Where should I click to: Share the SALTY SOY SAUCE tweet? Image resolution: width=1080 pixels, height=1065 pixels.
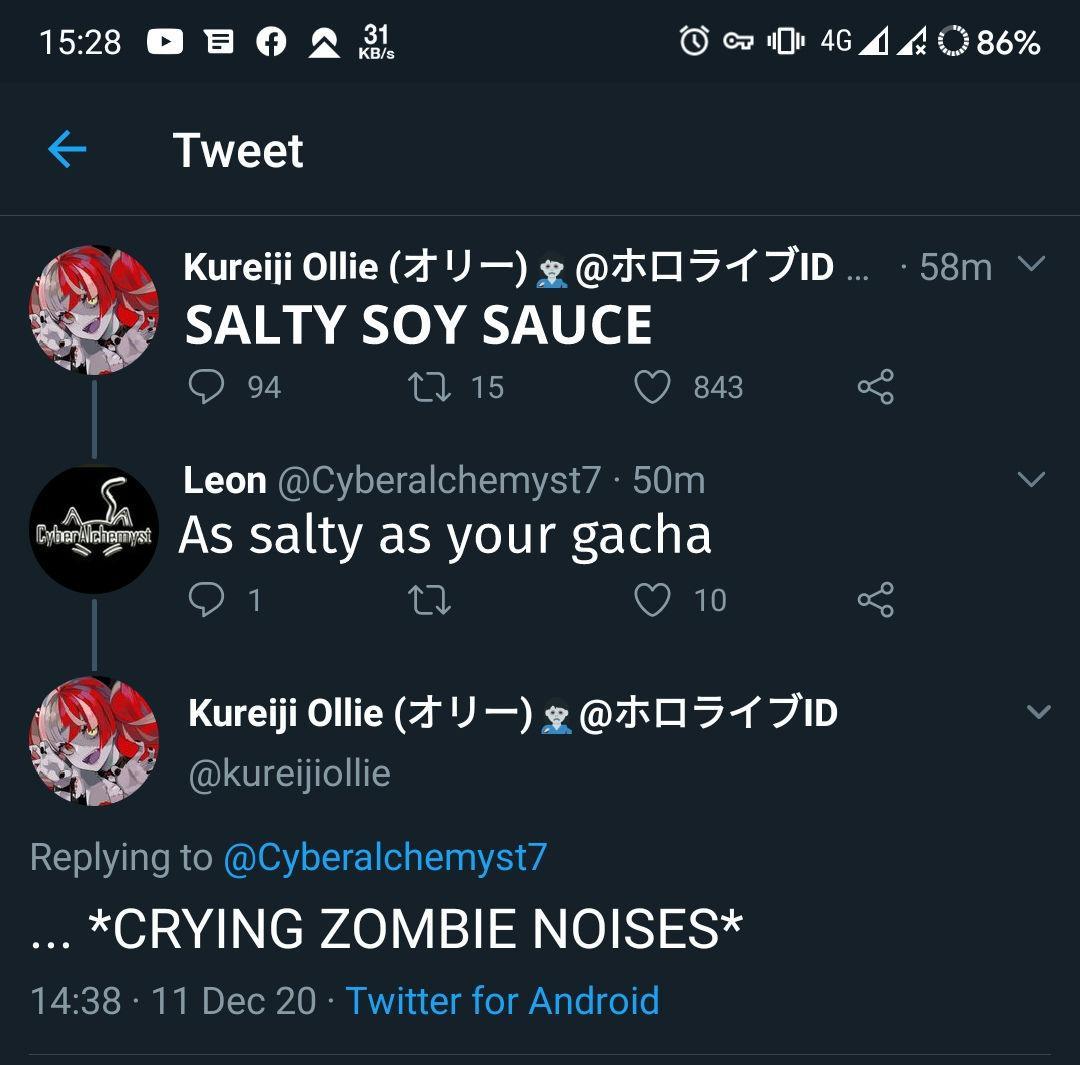(875, 387)
